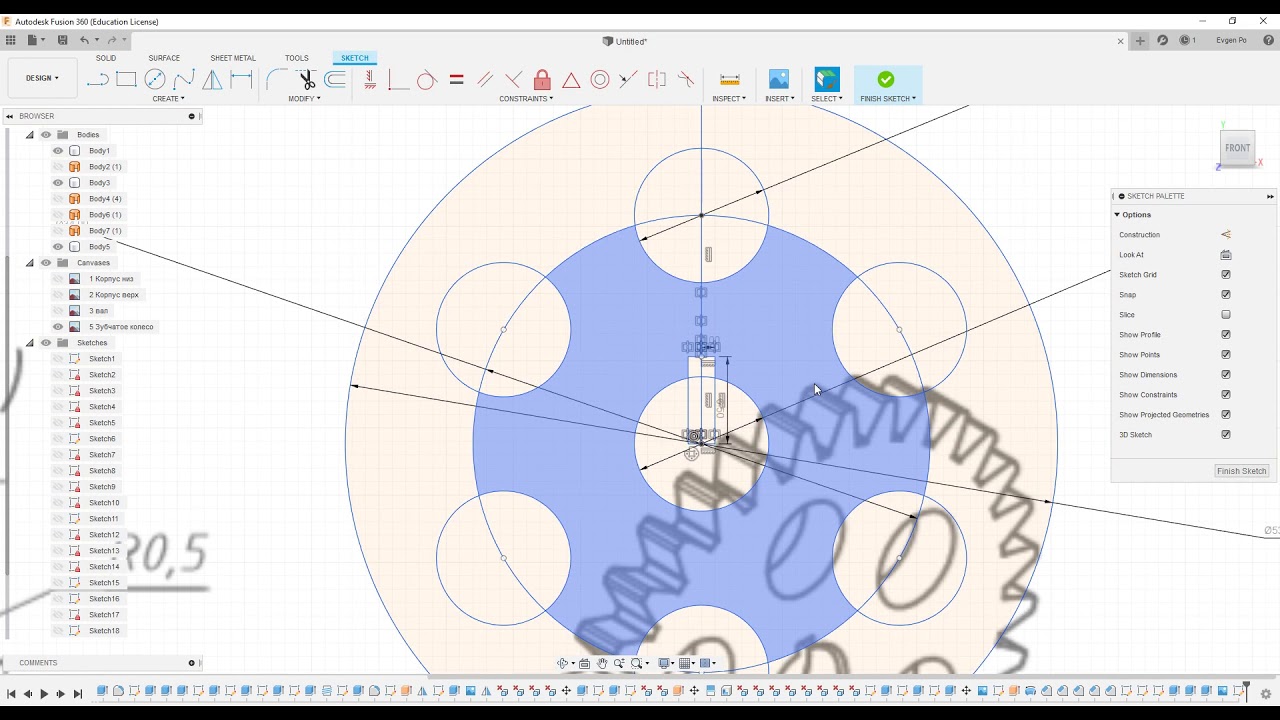Click Finish Sketch button in Sketch Palette
The height and width of the screenshot is (720, 1280).
(x=1242, y=471)
